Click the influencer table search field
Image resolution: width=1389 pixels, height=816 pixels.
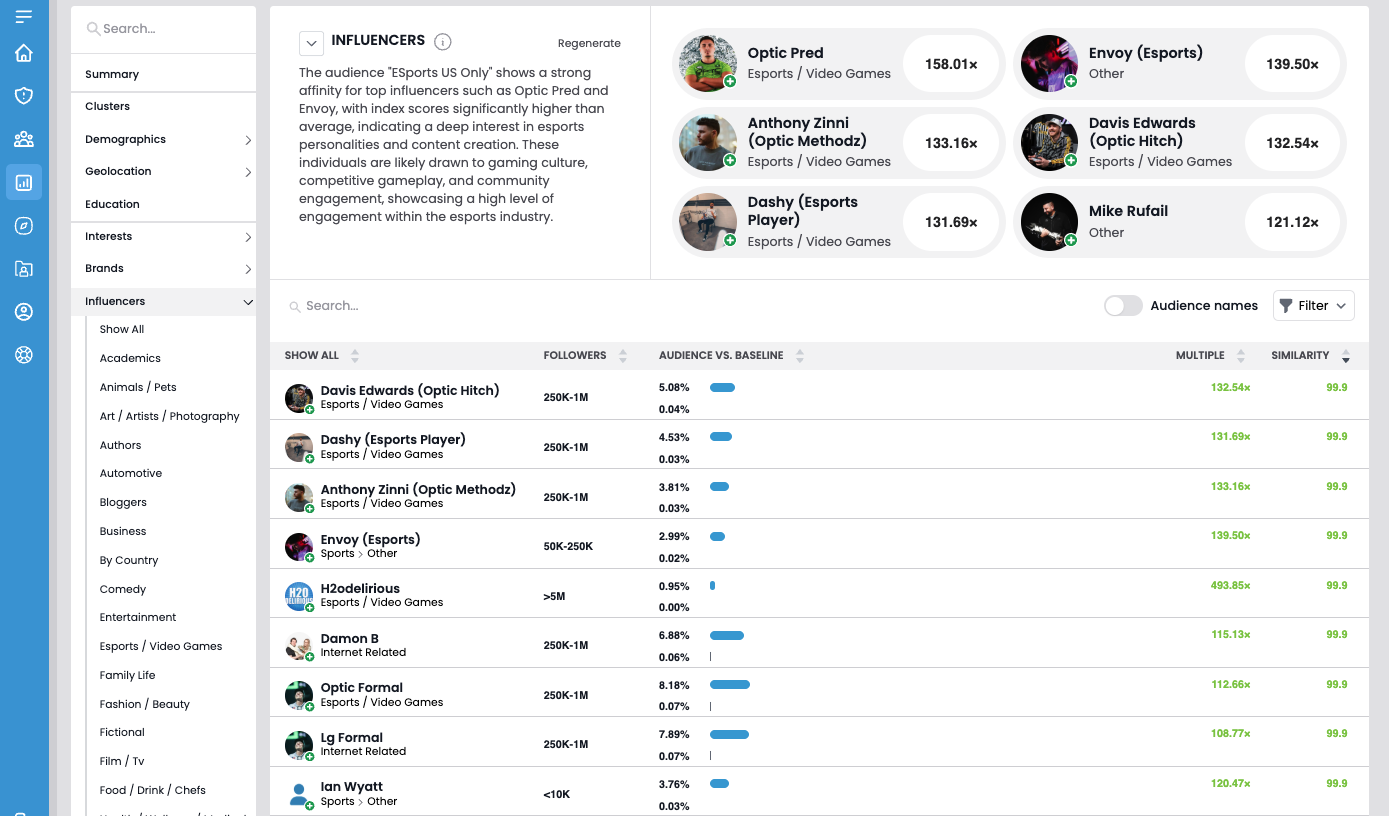[x=500, y=306]
